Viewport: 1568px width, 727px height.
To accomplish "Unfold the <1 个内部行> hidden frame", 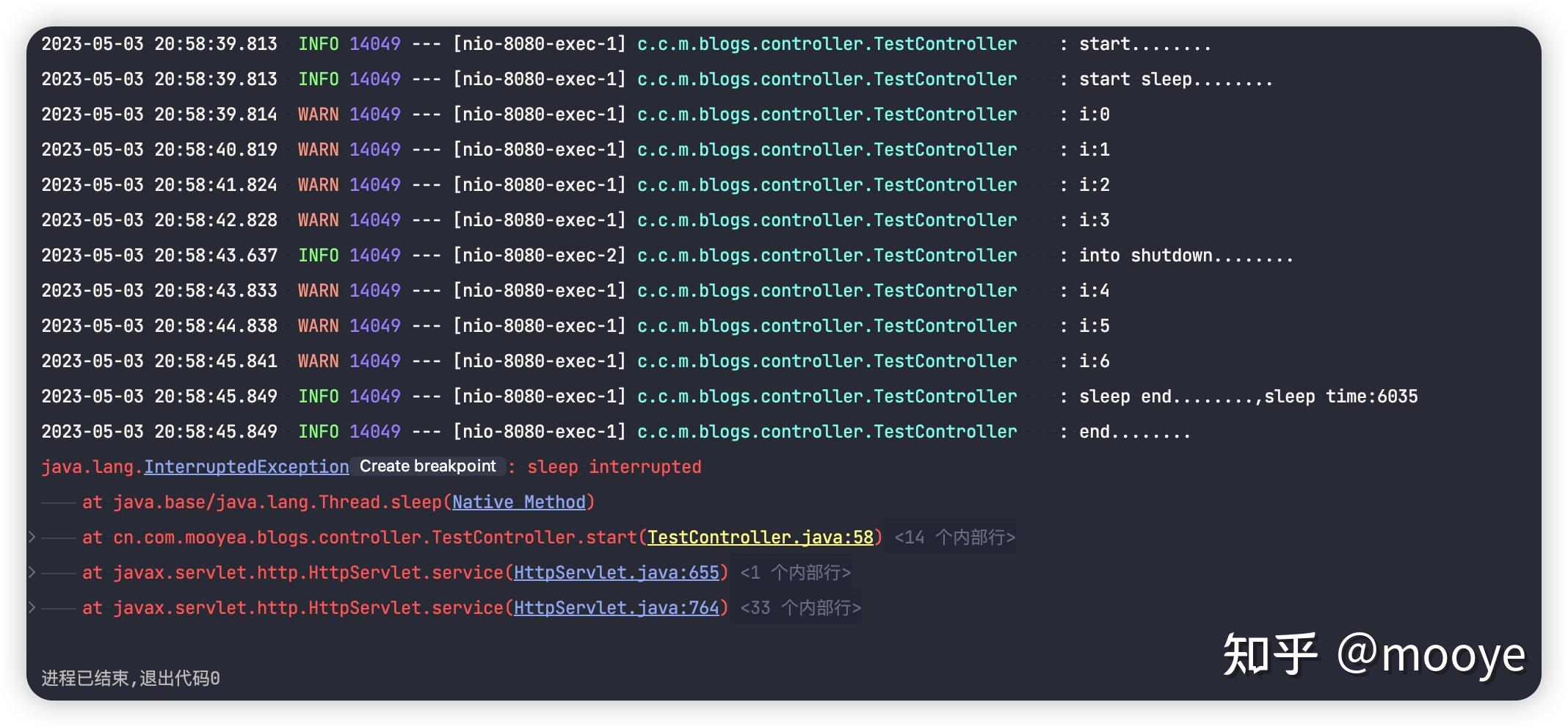I will [795, 573].
